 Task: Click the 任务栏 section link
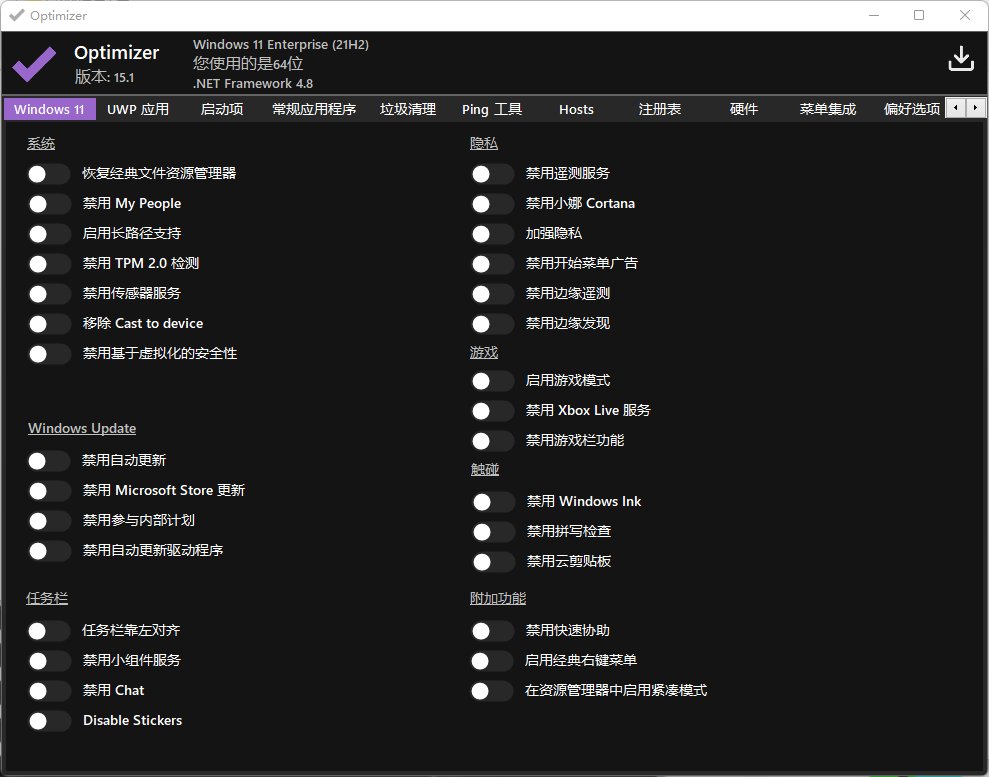pos(47,599)
